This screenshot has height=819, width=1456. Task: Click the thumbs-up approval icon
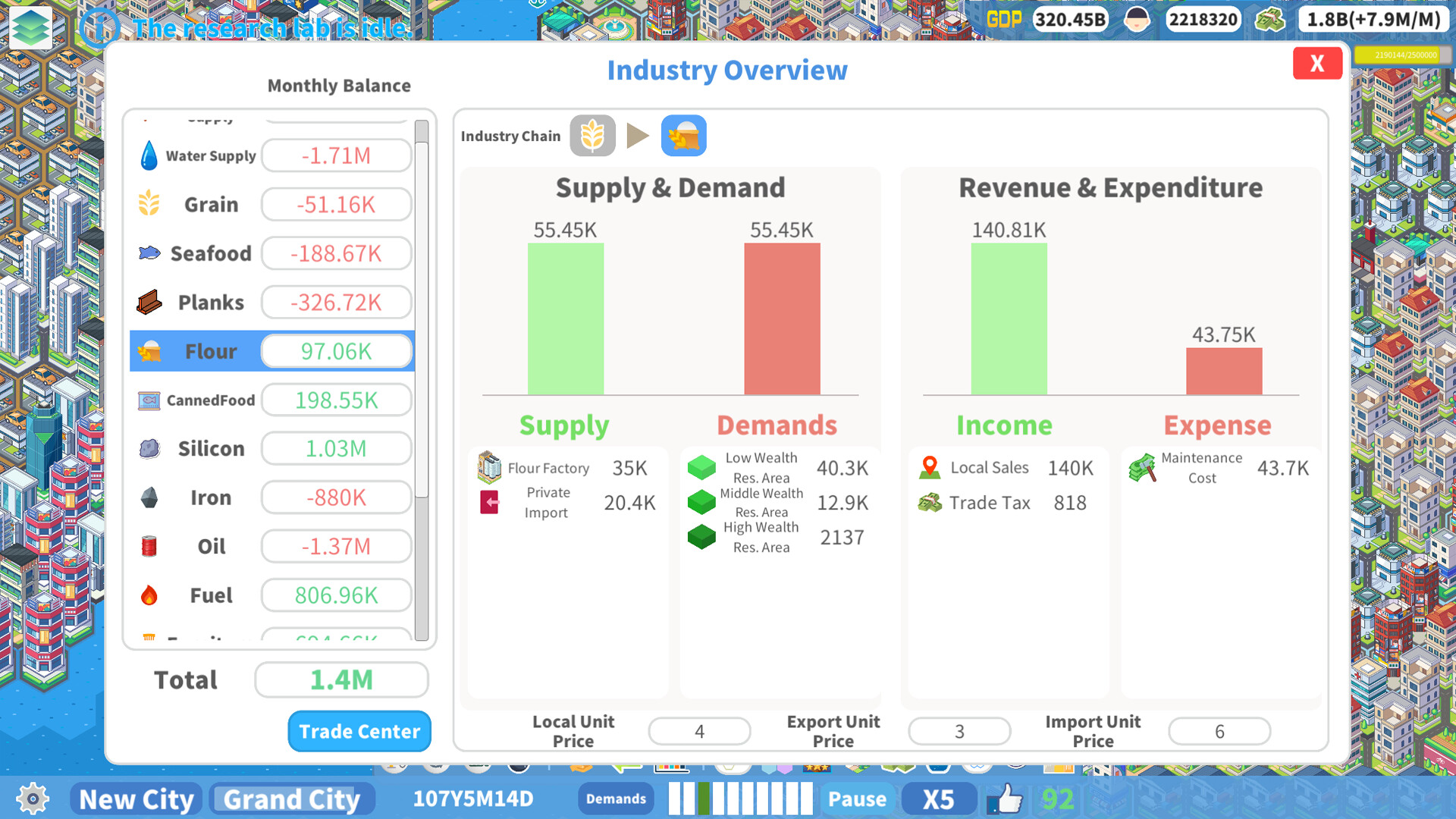(x=1006, y=799)
